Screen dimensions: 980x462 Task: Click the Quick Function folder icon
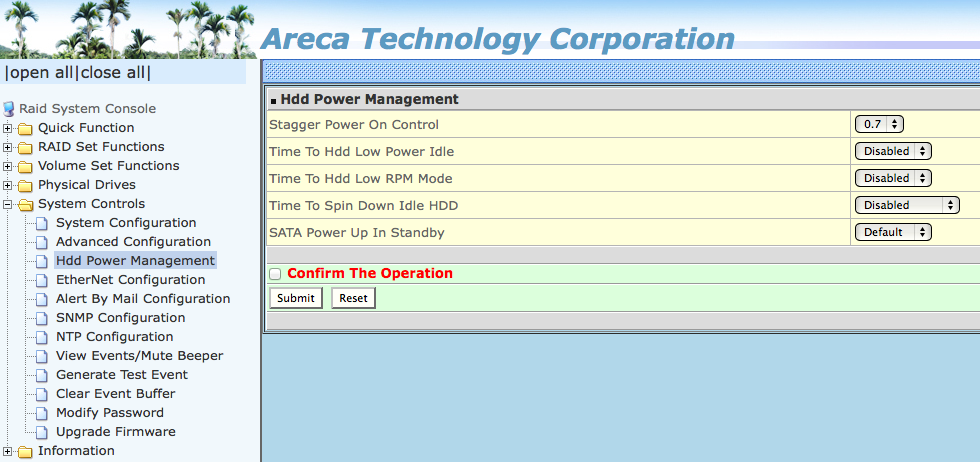(25, 129)
